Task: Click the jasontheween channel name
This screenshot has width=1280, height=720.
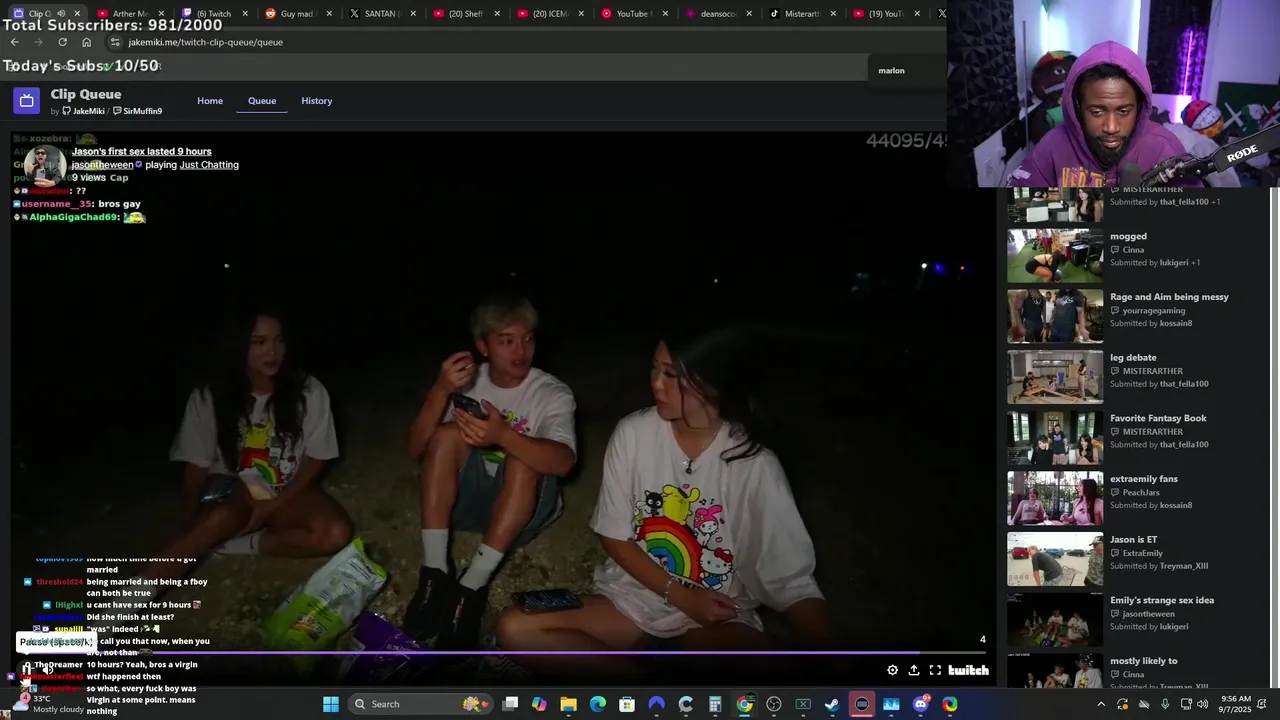Action: [102, 164]
